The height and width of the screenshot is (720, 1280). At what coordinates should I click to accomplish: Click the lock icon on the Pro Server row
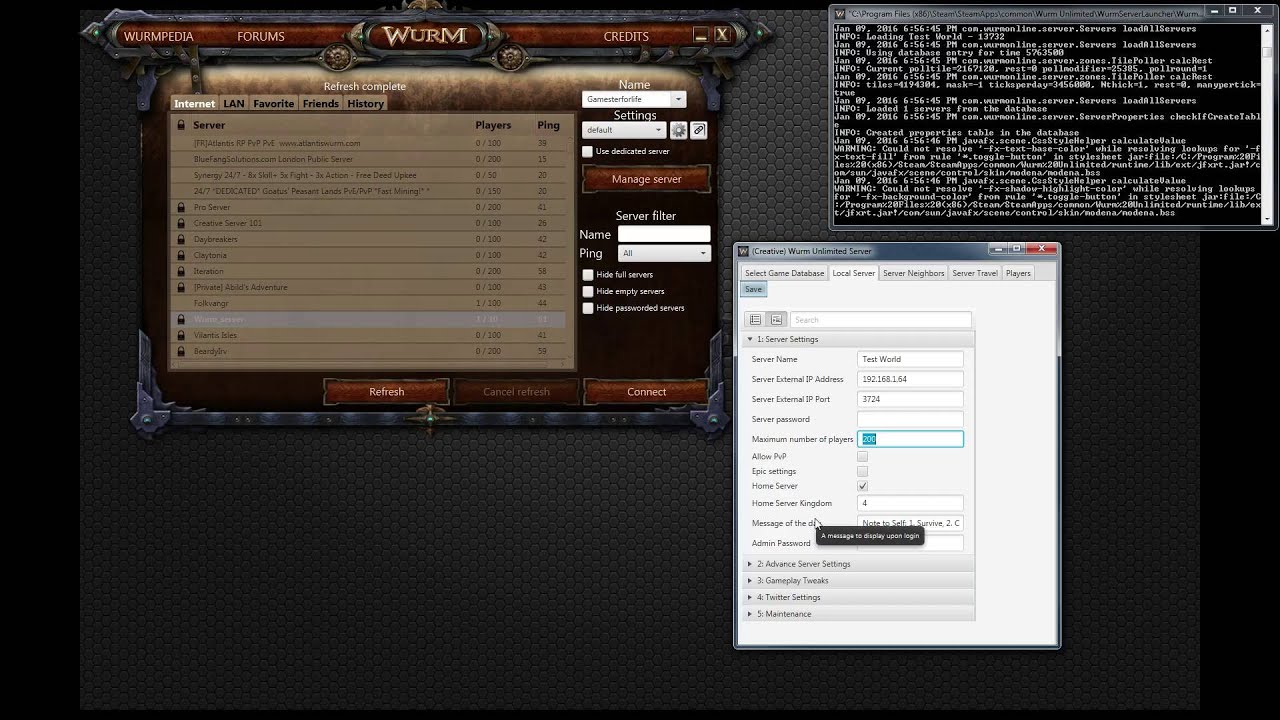181,207
